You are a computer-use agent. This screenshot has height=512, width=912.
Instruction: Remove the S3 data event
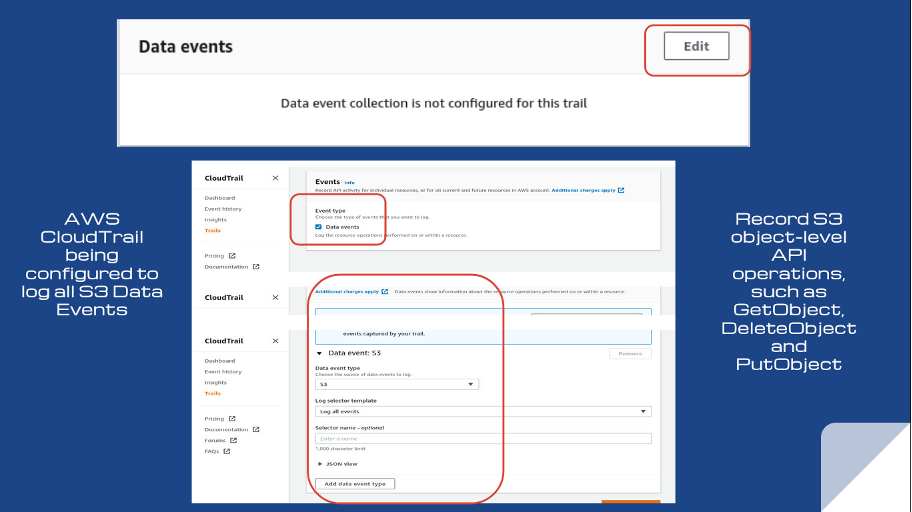coord(630,354)
